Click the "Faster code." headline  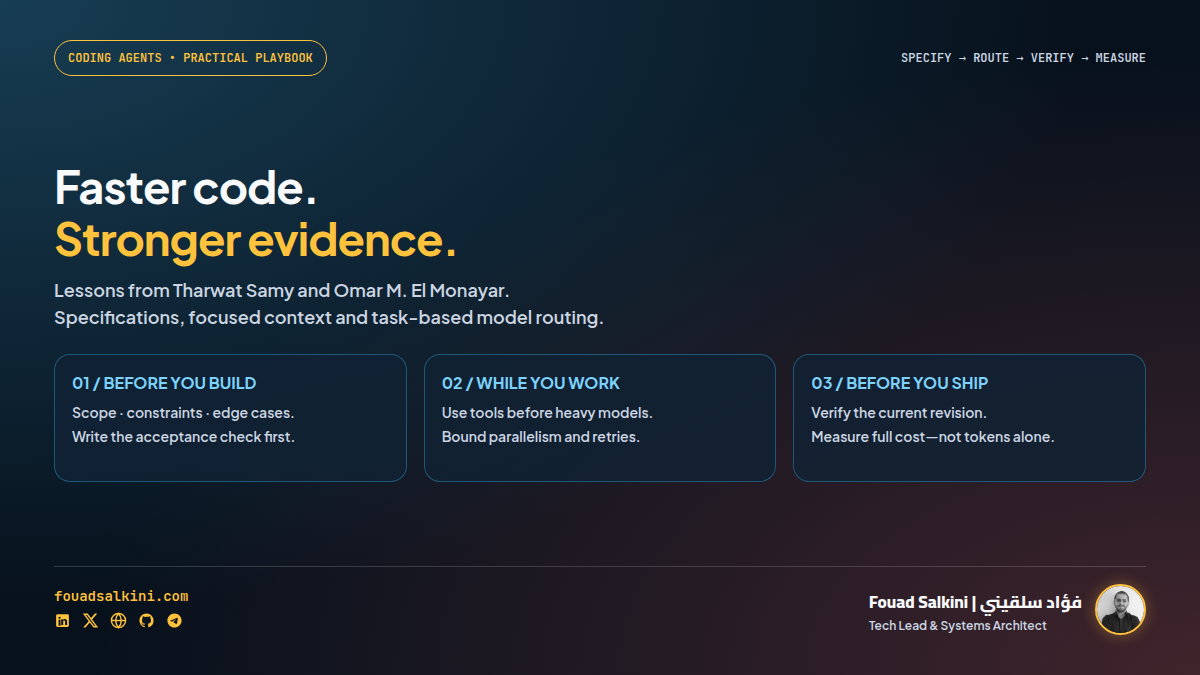coord(186,188)
